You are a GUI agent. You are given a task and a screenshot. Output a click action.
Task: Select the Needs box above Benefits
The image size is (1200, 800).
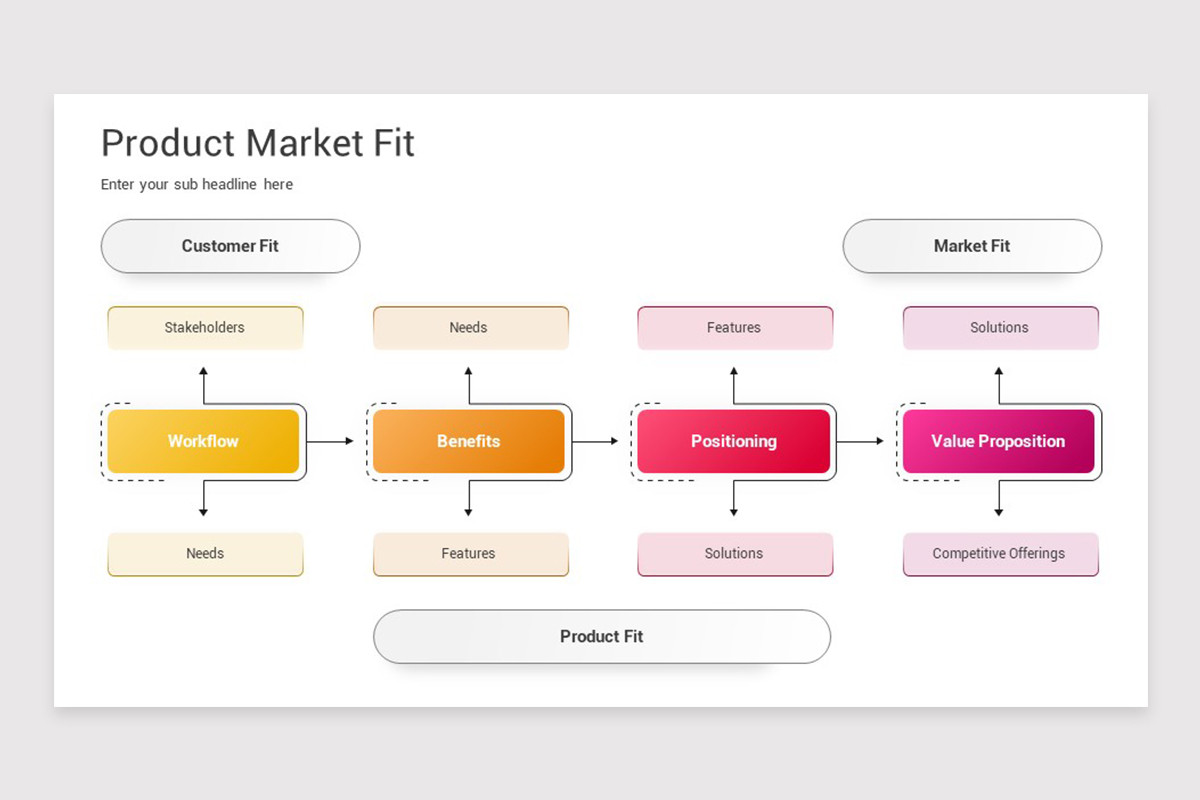470,328
